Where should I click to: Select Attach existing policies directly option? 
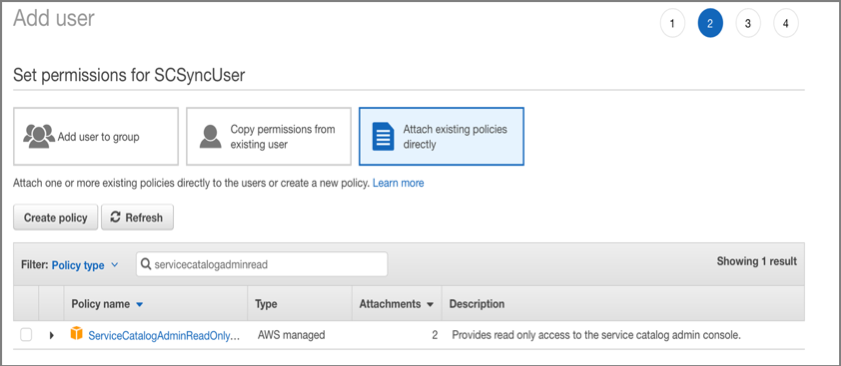pyautogui.click(x=441, y=136)
